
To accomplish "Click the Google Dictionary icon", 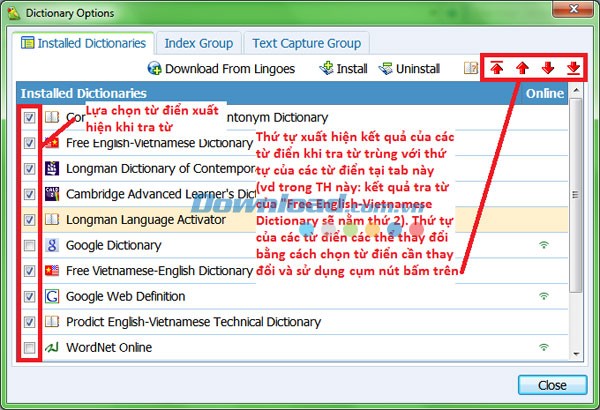I will (x=50, y=245).
